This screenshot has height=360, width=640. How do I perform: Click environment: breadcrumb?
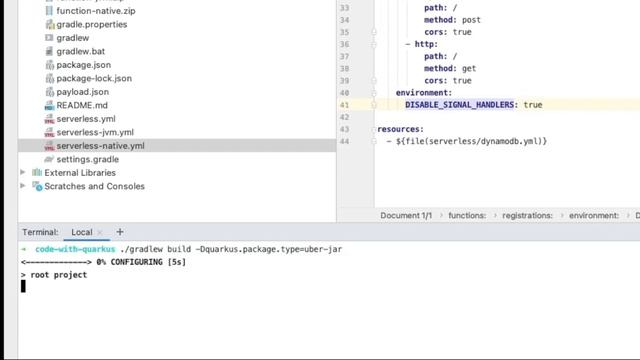click(x=594, y=216)
